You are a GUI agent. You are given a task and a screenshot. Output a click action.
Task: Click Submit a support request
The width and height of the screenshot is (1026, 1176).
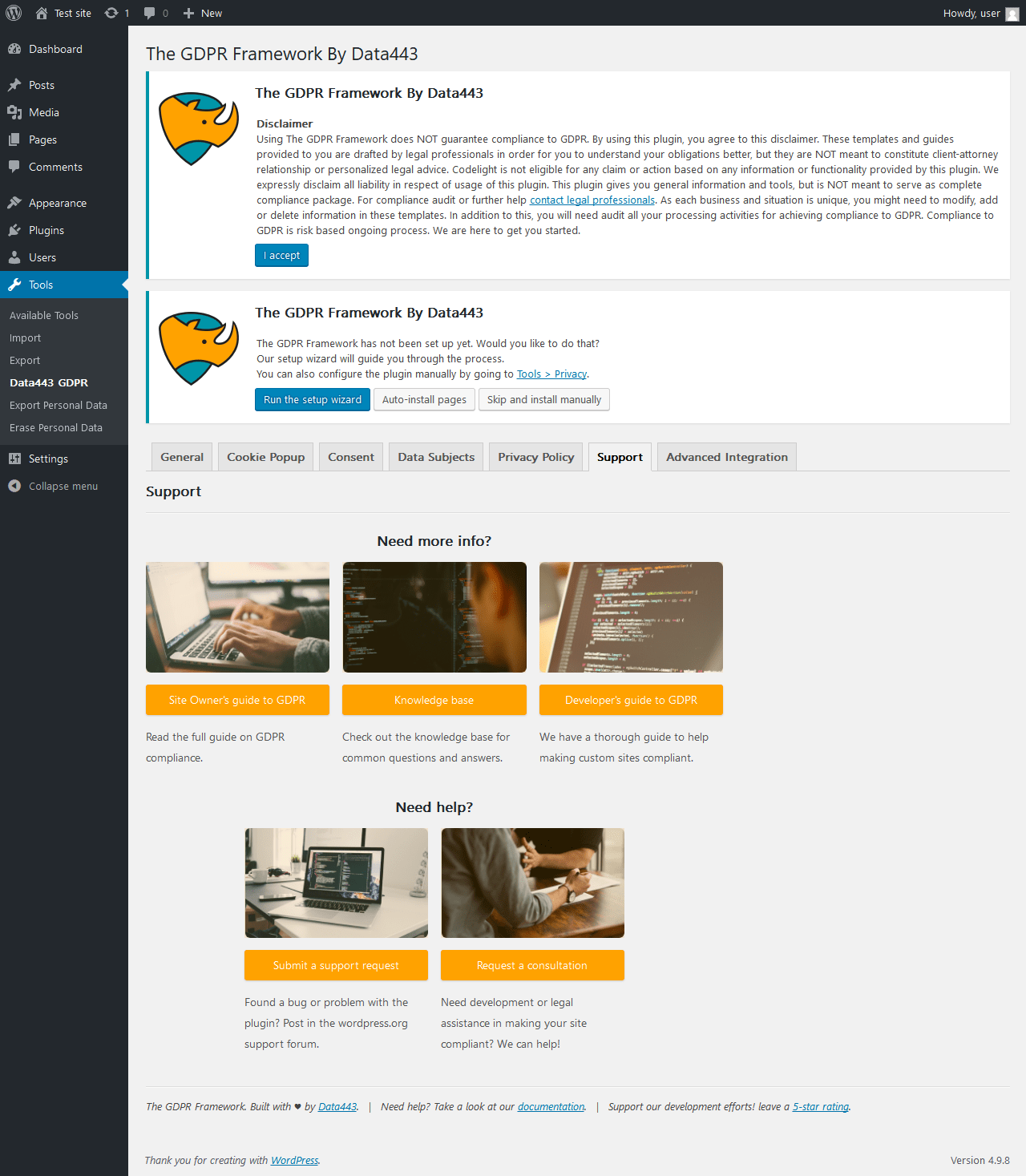[336, 965]
